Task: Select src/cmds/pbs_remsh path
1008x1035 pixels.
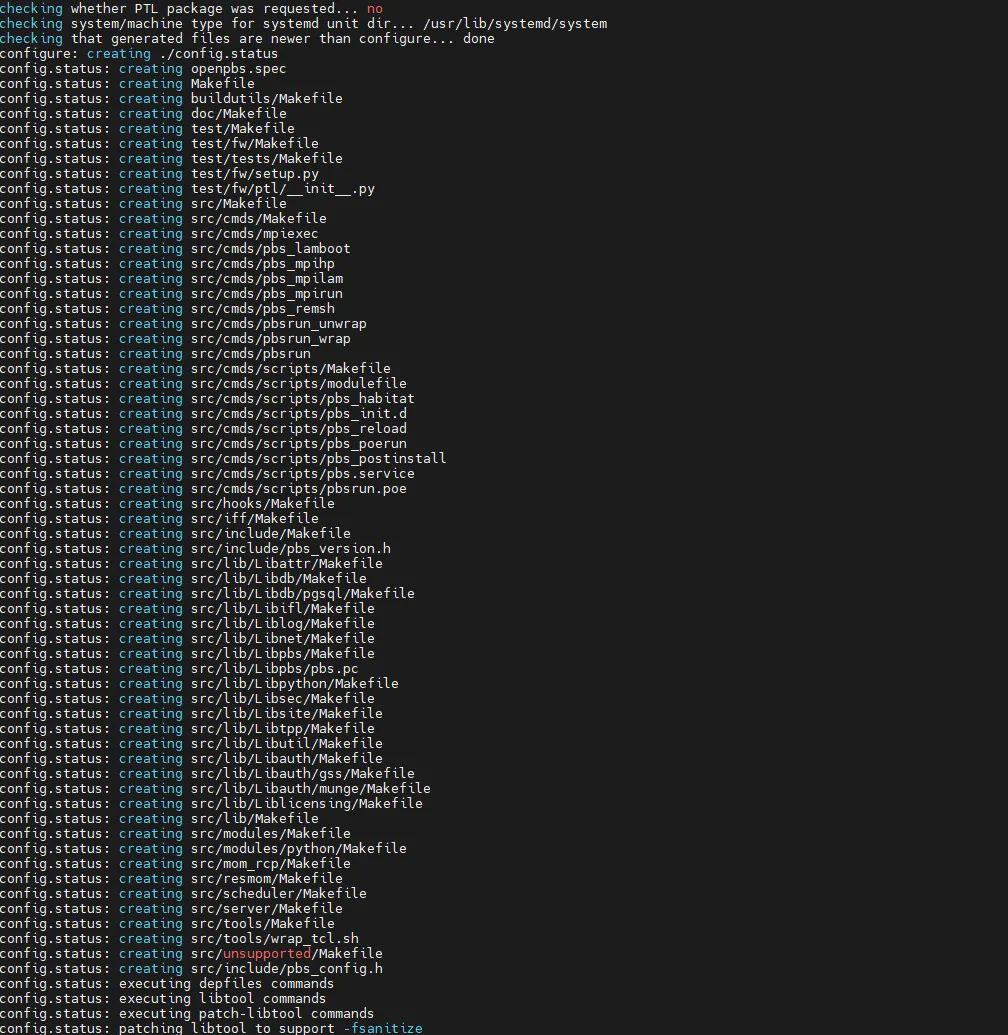Action: (263, 309)
